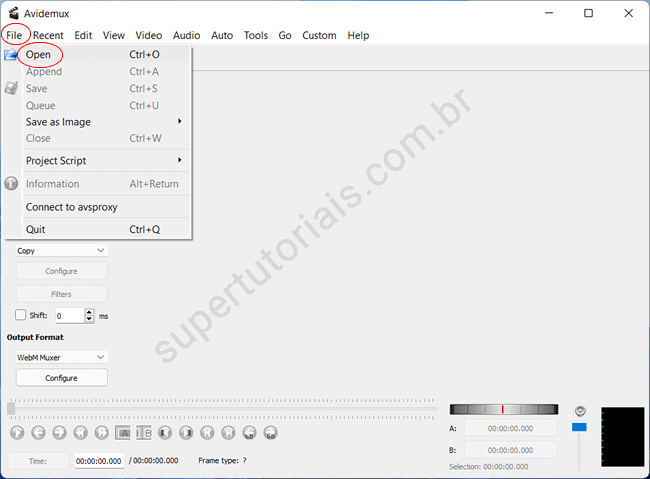The width and height of the screenshot is (650, 479).
Task: Click Configure under Output Format
Action: pyautogui.click(x=61, y=378)
